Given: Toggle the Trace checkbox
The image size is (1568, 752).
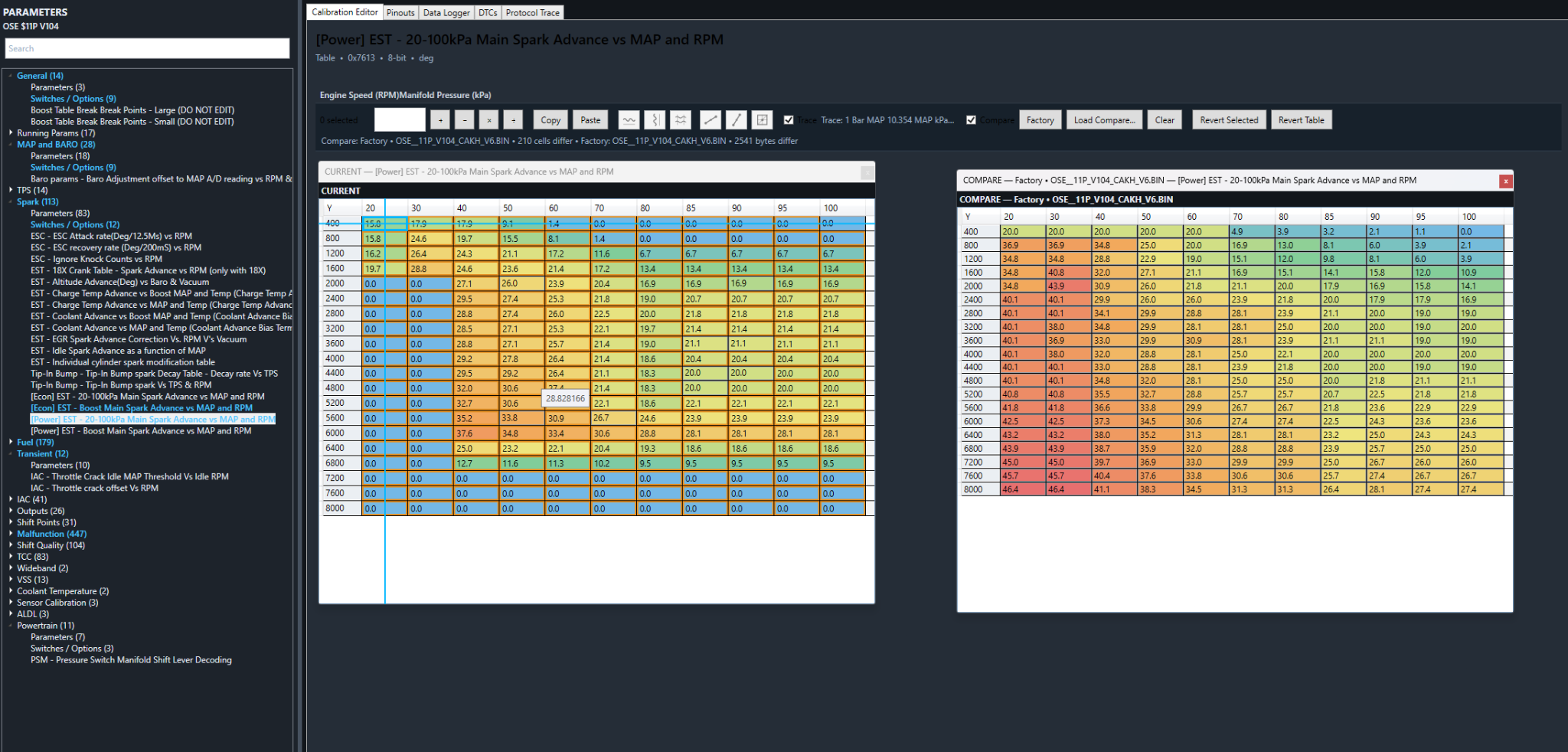Looking at the screenshot, I should click(789, 120).
